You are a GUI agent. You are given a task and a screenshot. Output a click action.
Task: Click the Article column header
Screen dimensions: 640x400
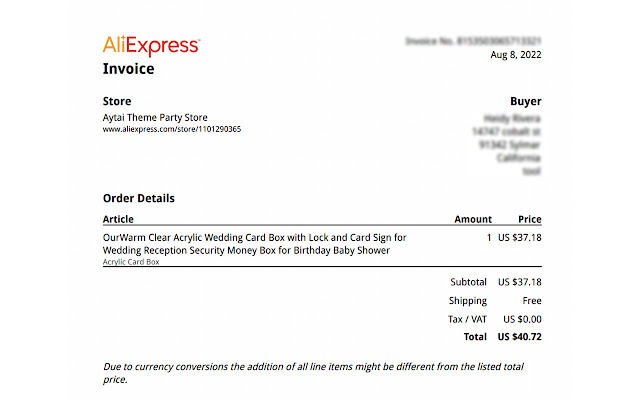coord(118,219)
